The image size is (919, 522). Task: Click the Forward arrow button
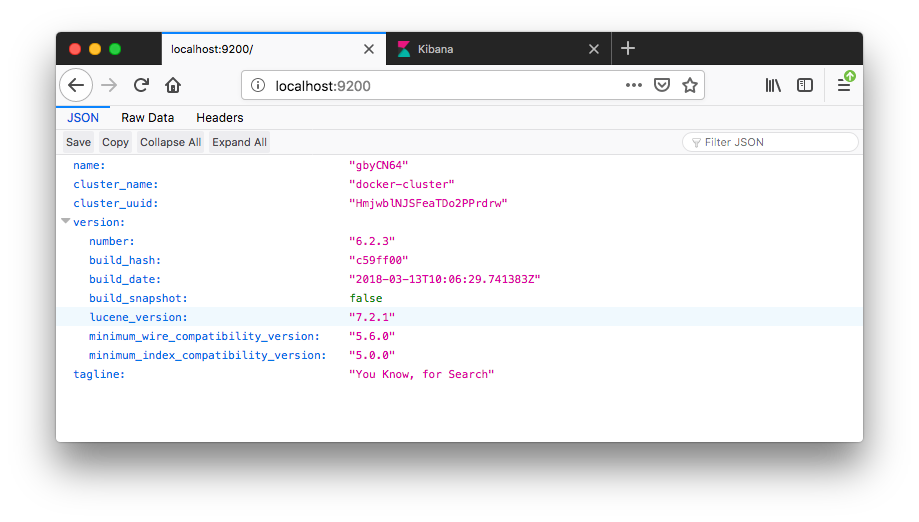pyautogui.click(x=109, y=86)
